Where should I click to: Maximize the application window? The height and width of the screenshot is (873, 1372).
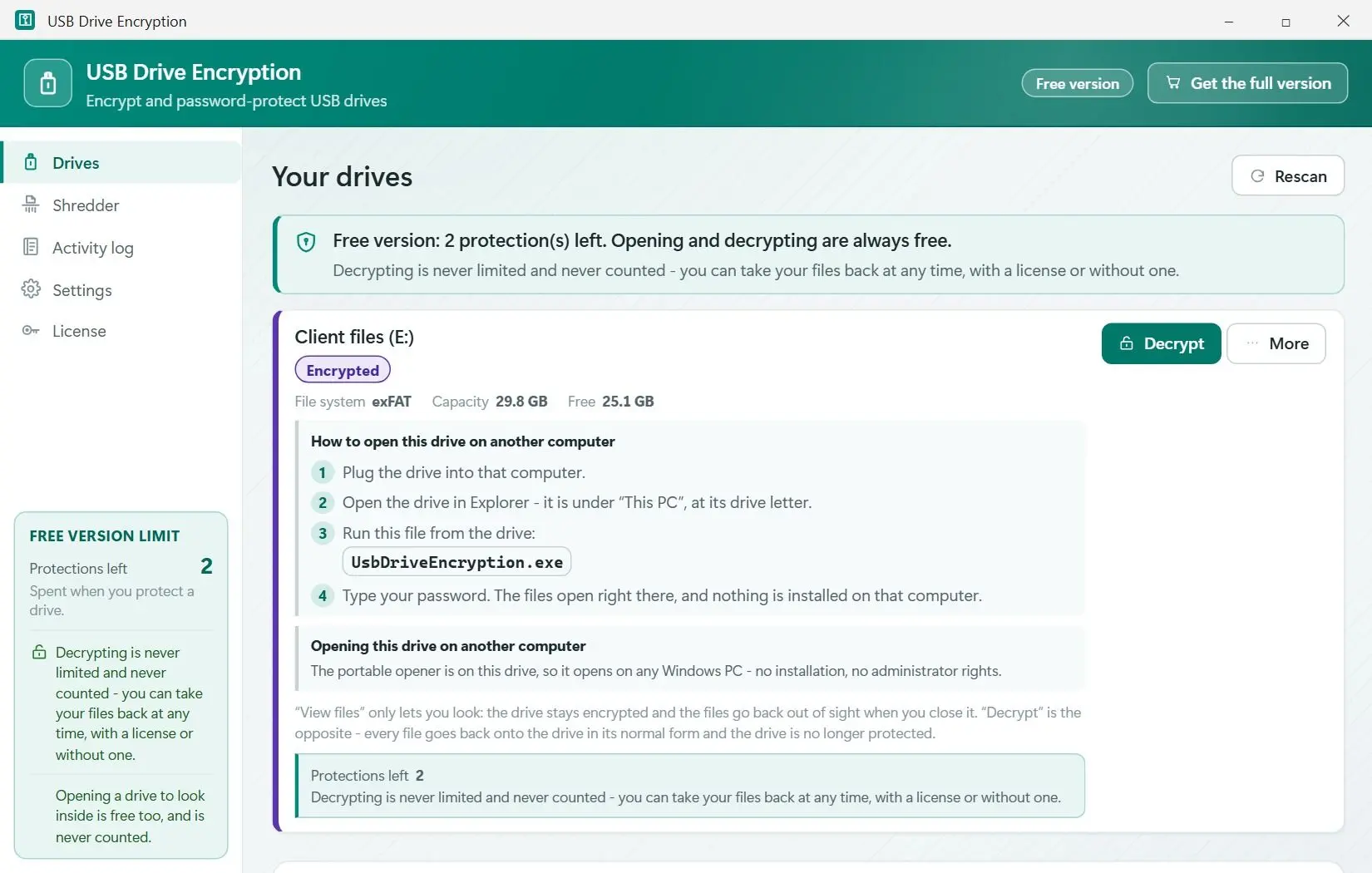click(1286, 22)
